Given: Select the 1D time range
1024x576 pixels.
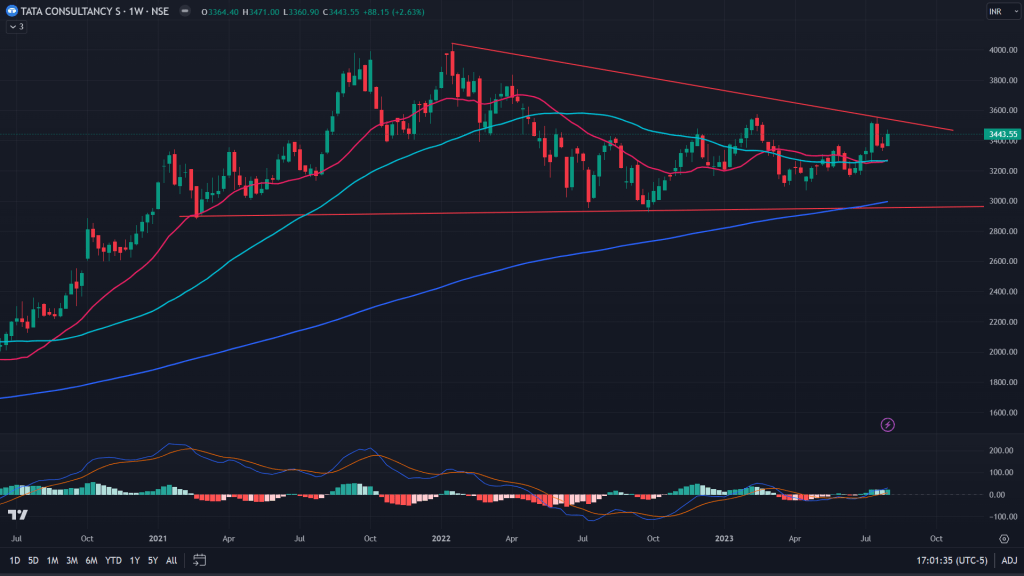Looking at the screenshot, I should coord(15,560).
